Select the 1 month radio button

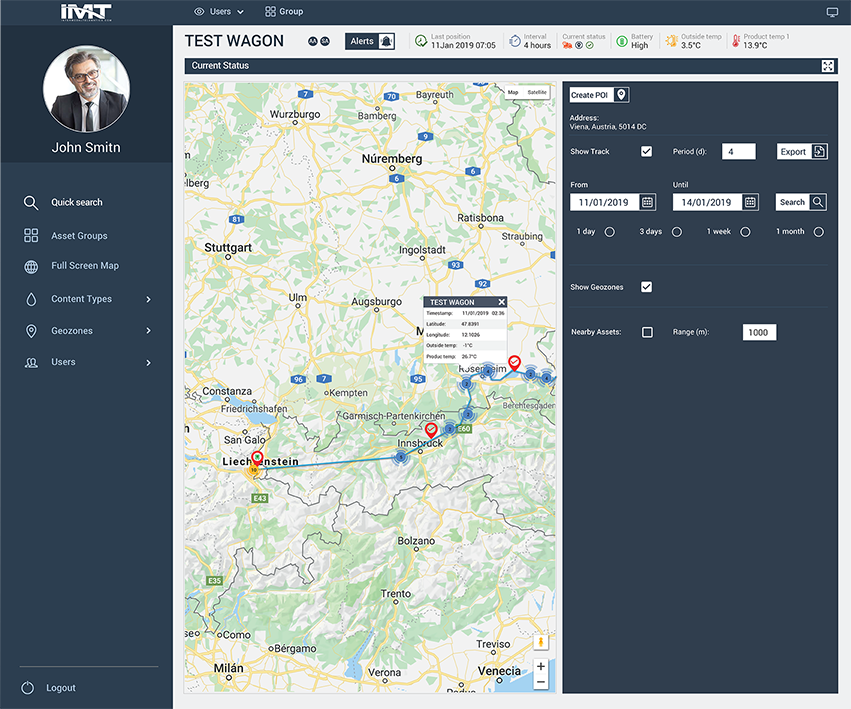[818, 232]
